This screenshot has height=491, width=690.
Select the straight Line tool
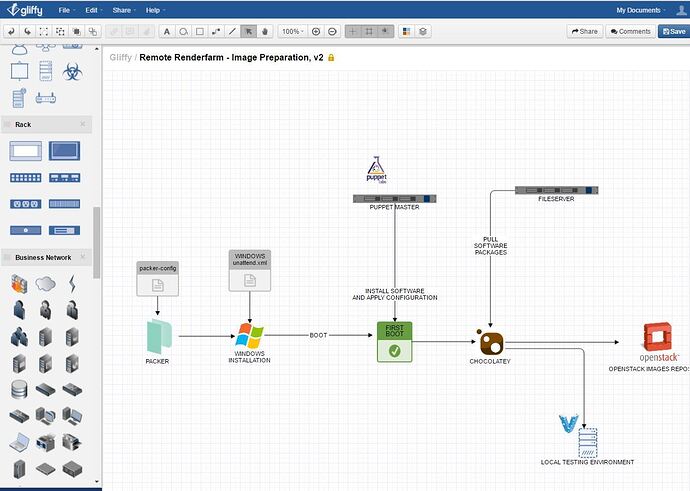pos(233,31)
